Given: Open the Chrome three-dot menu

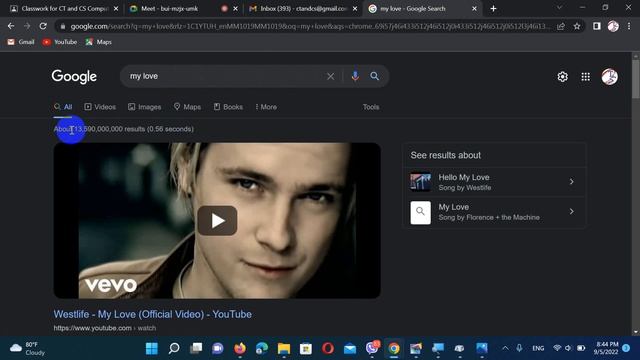Looking at the screenshot, I should [629, 26].
